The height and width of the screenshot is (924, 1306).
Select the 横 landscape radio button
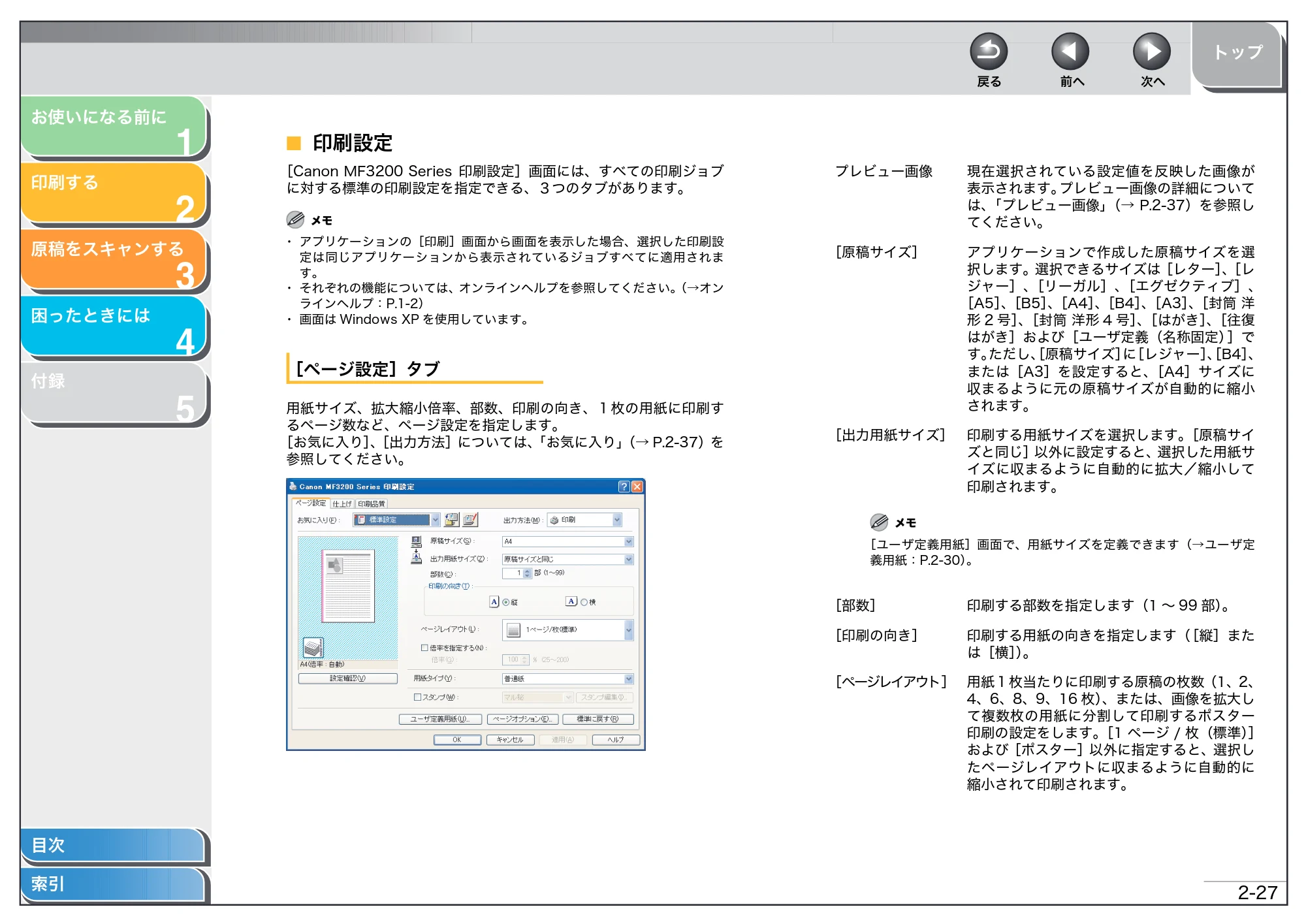point(584,602)
